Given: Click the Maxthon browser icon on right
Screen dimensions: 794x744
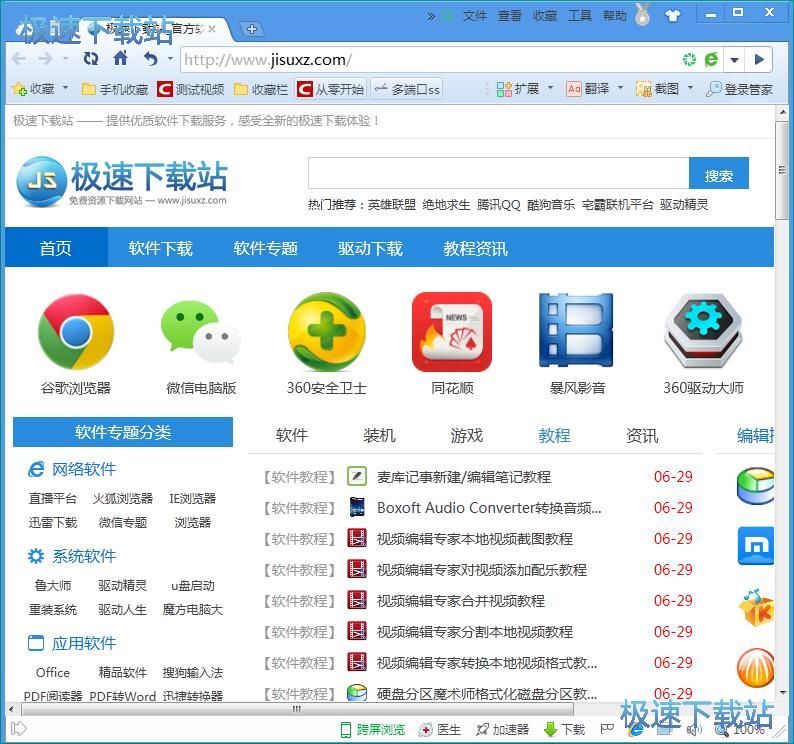Looking at the screenshot, I should click(x=756, y=546).
